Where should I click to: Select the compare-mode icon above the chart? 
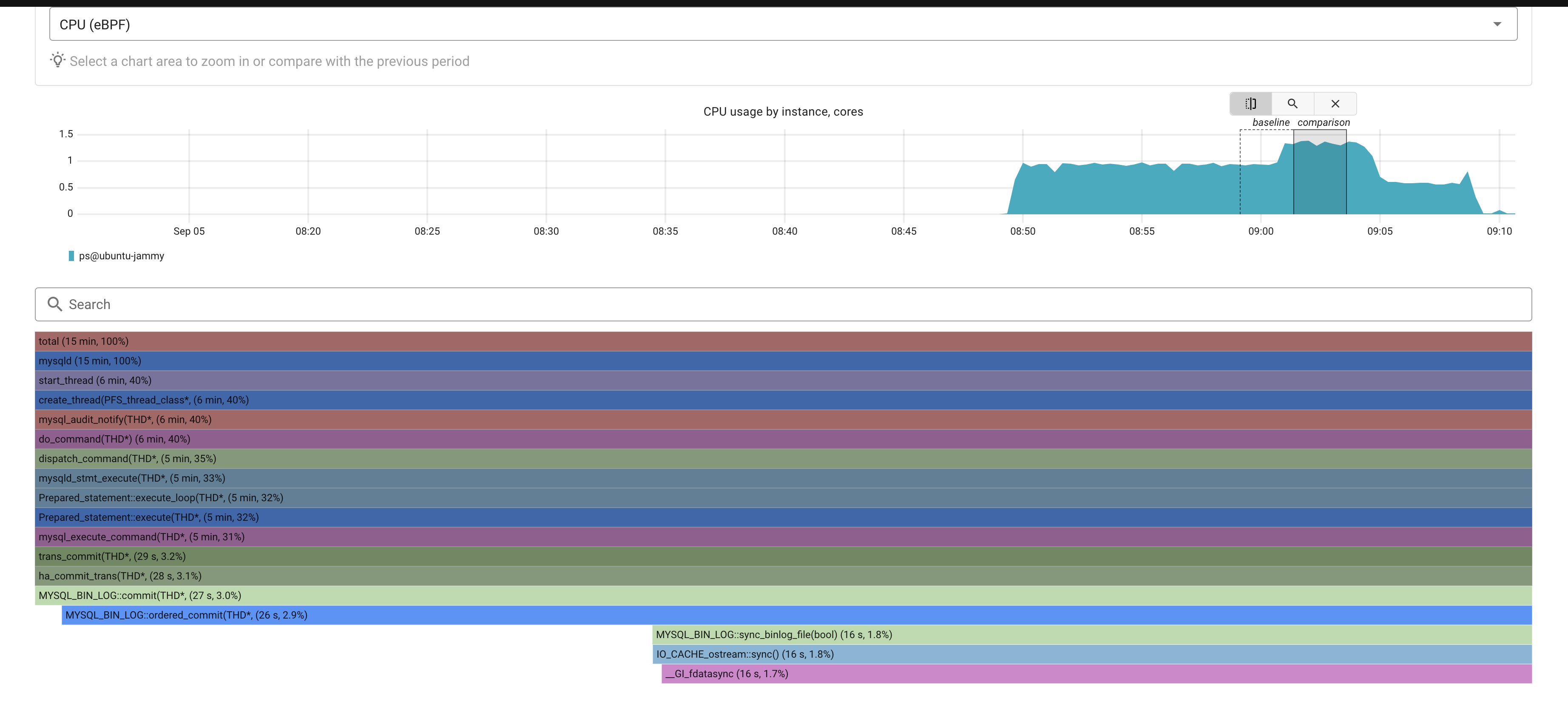pos(1250,103)
